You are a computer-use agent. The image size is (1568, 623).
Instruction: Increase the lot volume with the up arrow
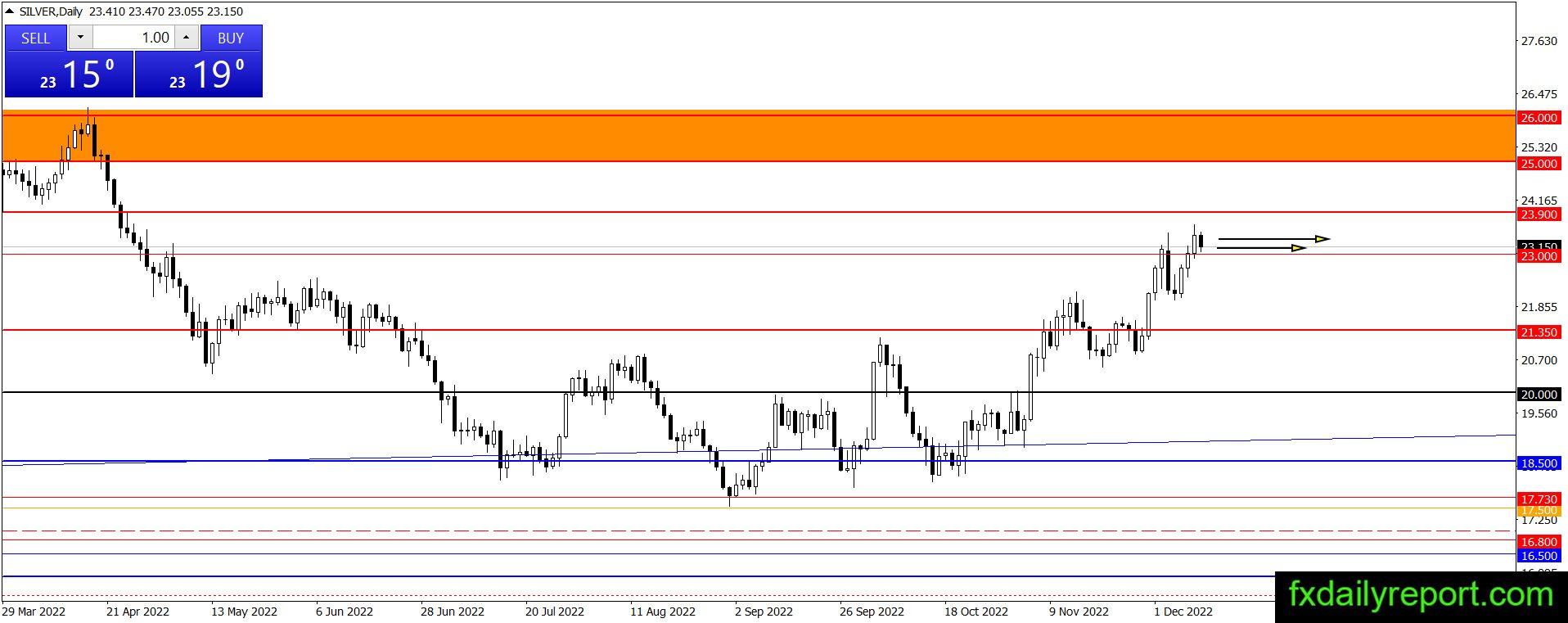187,38
